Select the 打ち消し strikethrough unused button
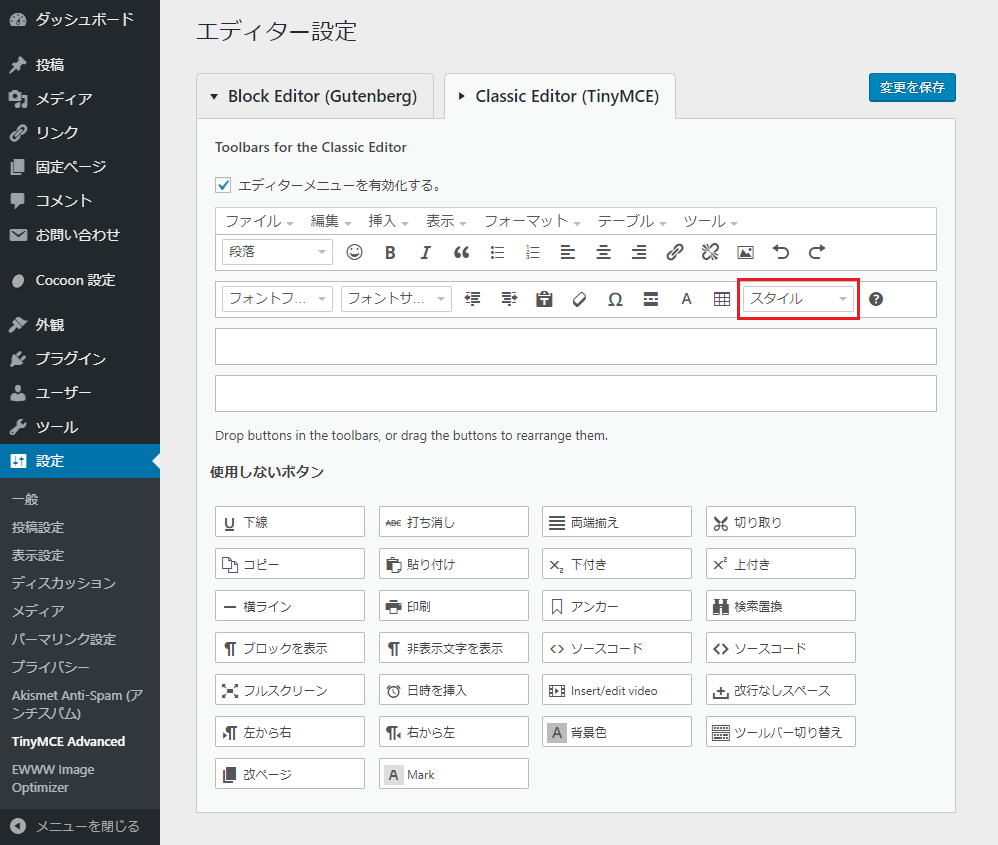This screenshot has height=845, width=998. point(454,522)
